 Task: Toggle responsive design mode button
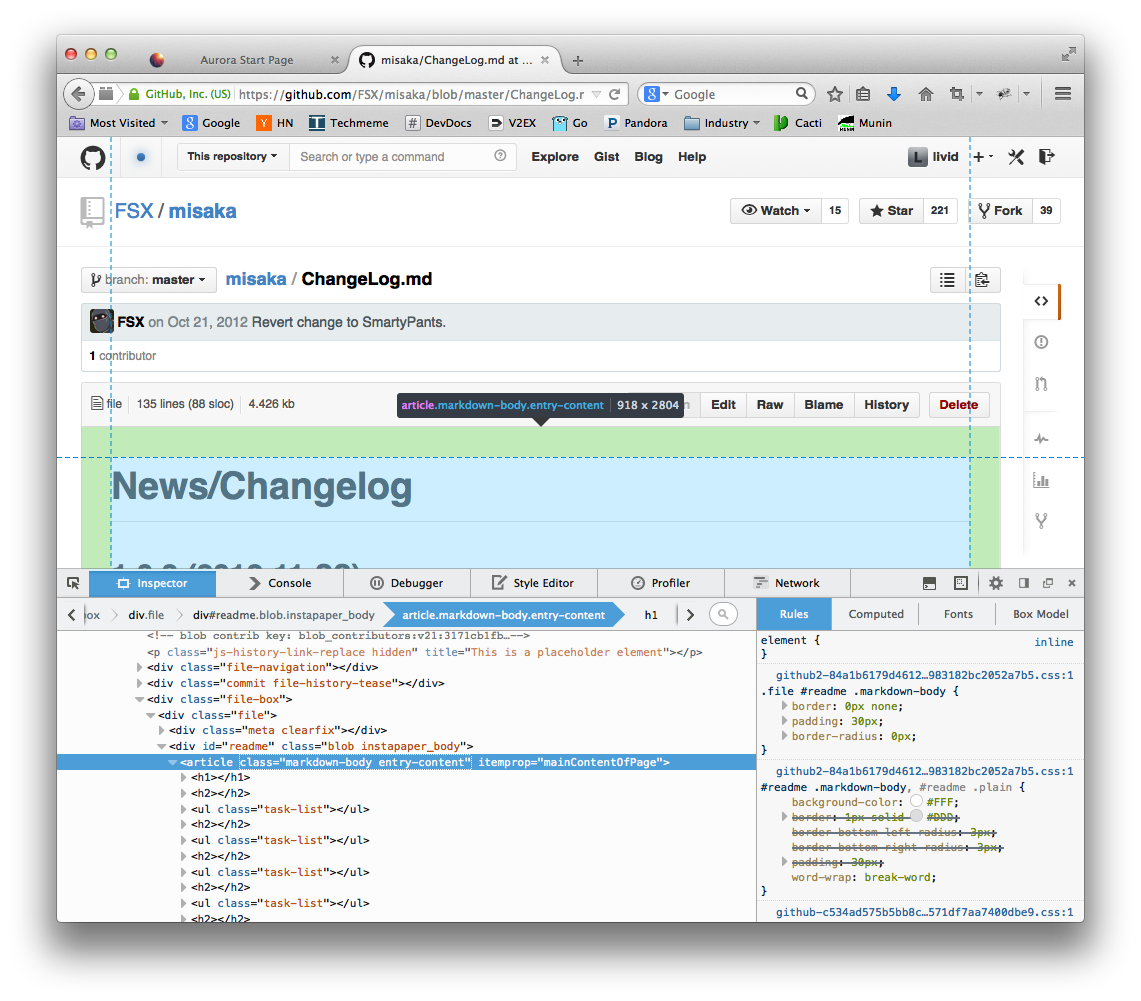[961, 583]
